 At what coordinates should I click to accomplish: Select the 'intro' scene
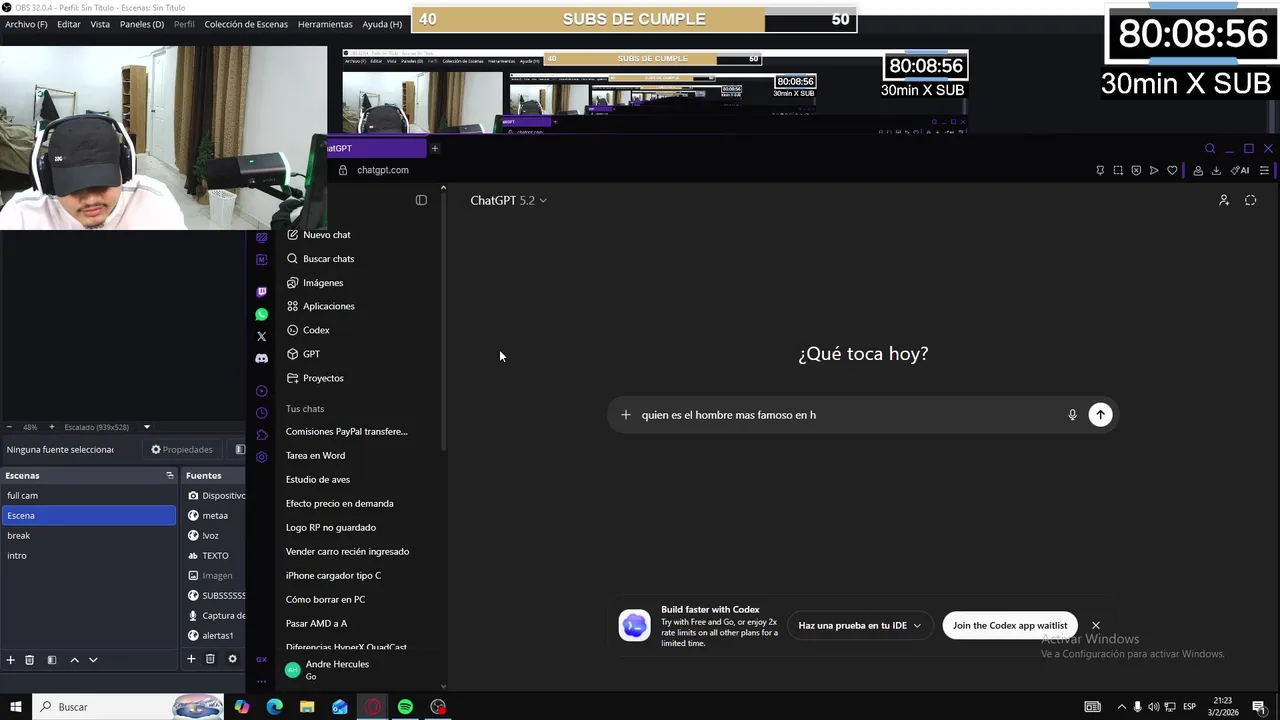click(x=89, y=556)
